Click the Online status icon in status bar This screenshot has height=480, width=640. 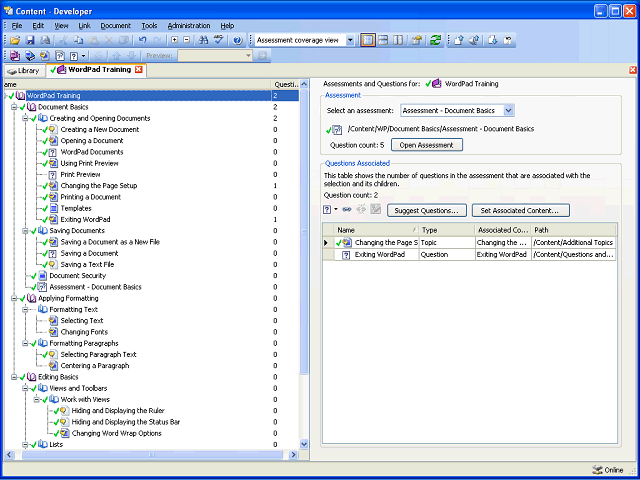pos(596,470)
